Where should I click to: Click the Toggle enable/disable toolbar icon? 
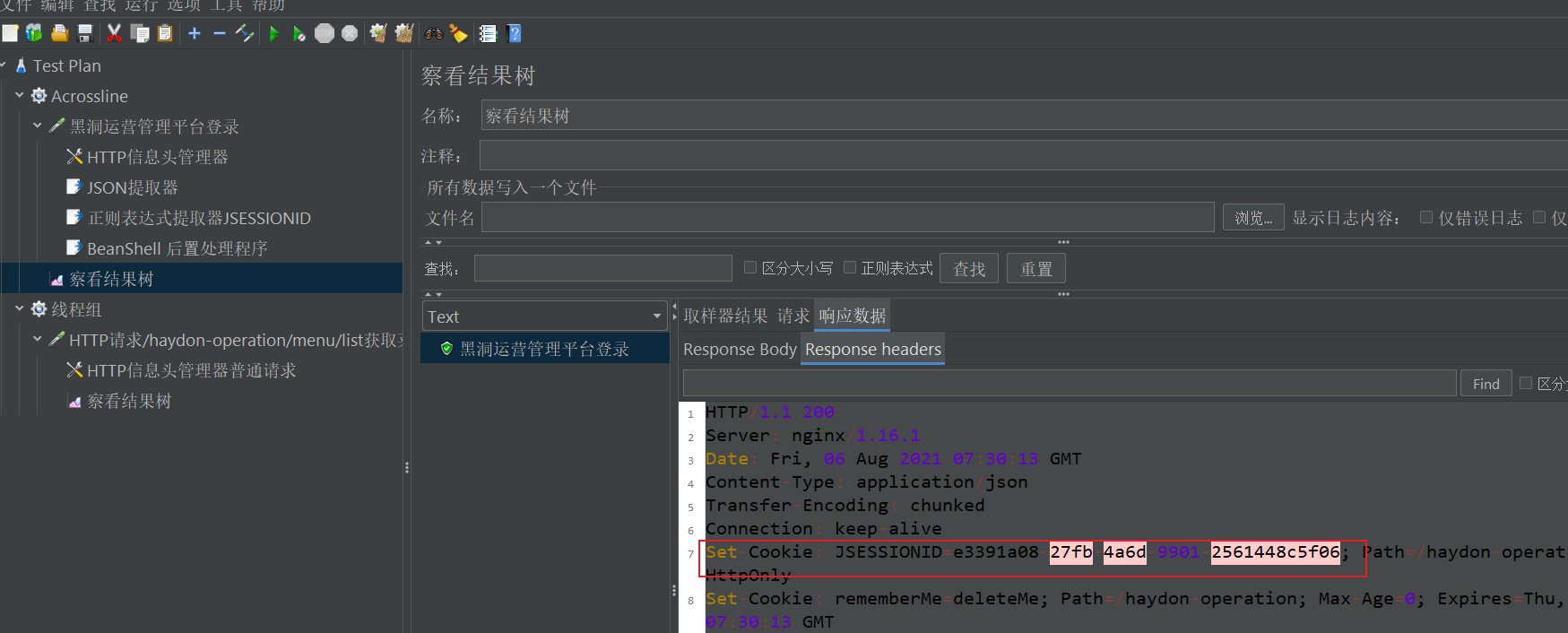coord(245,33)
